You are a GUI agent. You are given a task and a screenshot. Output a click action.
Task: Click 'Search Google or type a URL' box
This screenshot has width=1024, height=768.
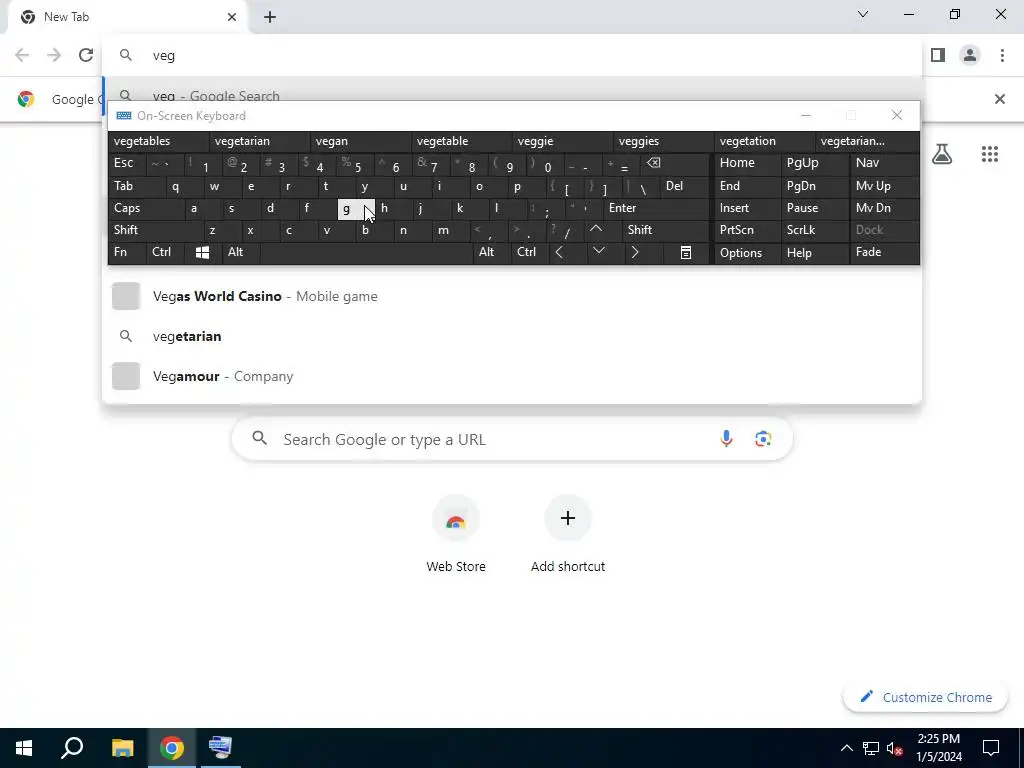coord(512,439)
